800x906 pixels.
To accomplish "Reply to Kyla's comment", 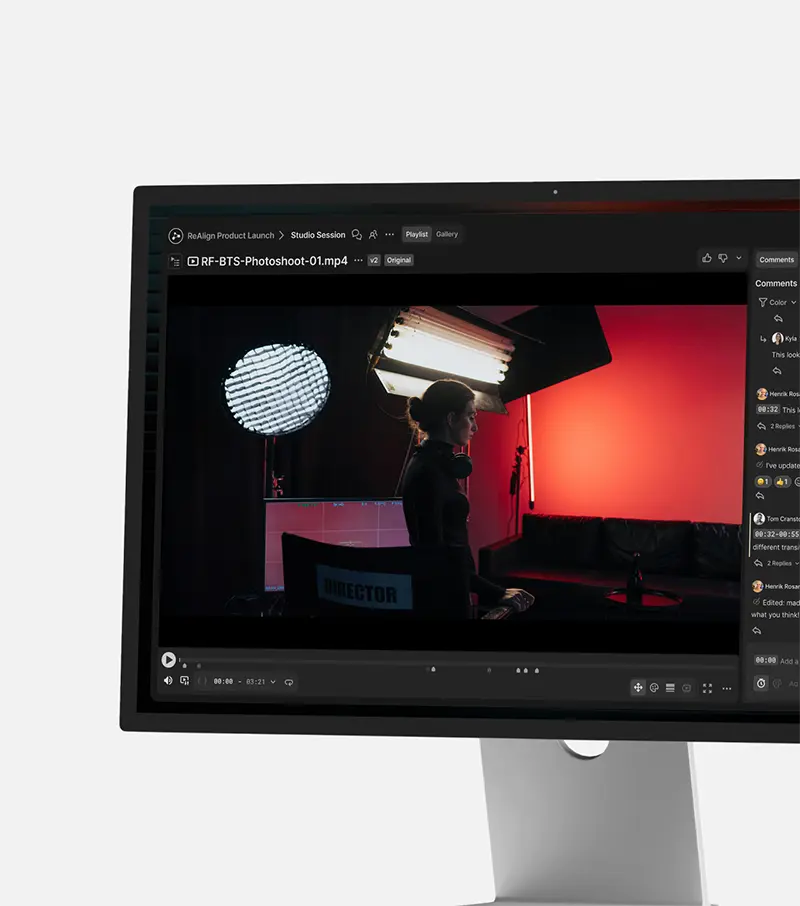I will coord(777,371).
